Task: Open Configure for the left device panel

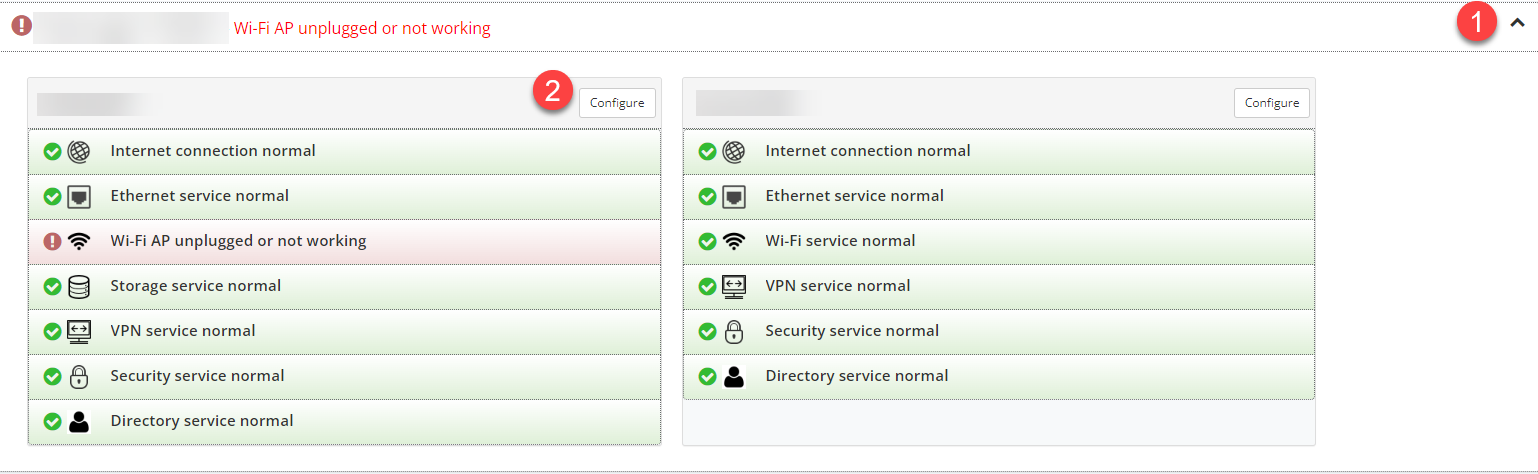Action: pos(617,103)
